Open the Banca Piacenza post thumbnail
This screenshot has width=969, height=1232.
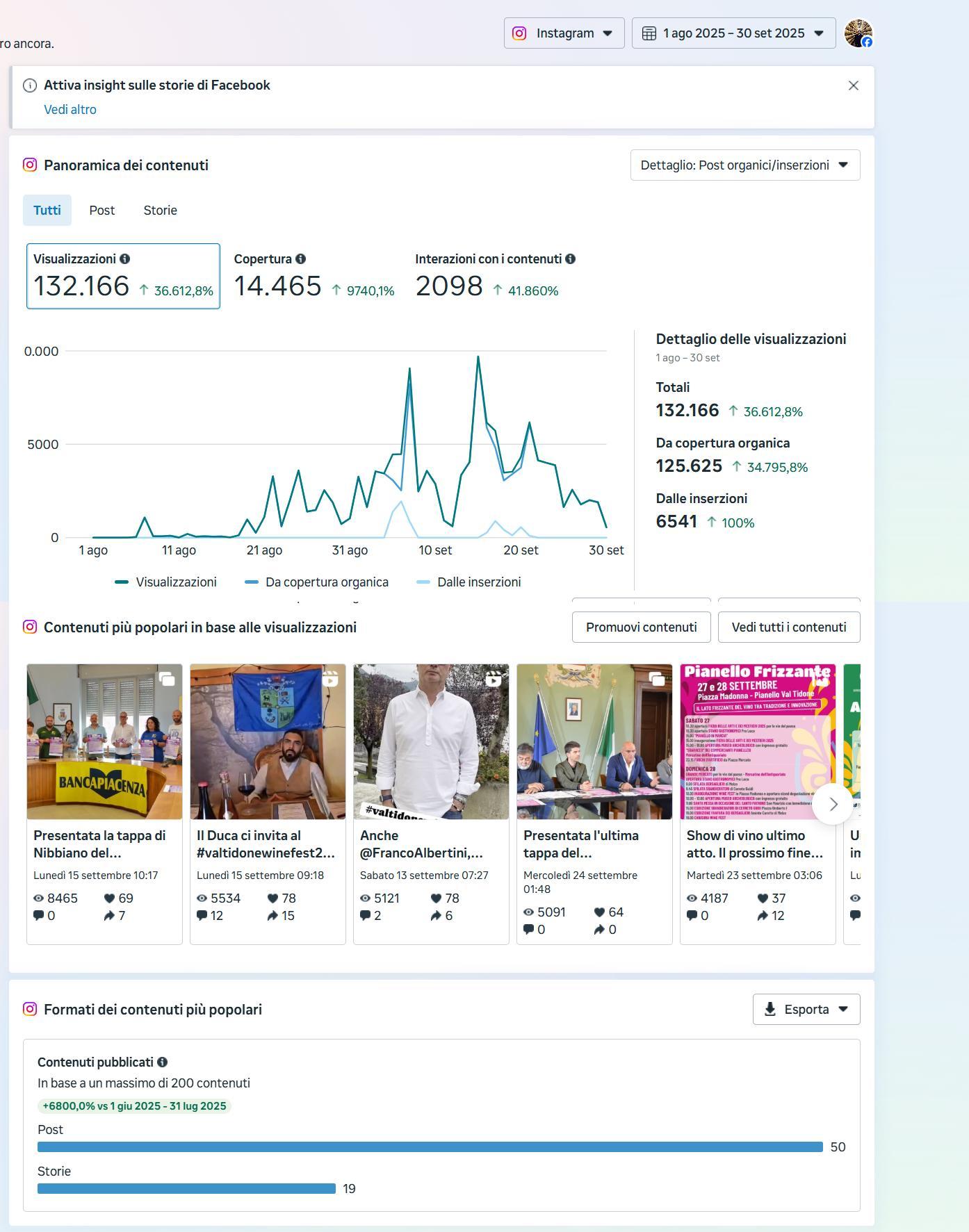click(104, 742)
